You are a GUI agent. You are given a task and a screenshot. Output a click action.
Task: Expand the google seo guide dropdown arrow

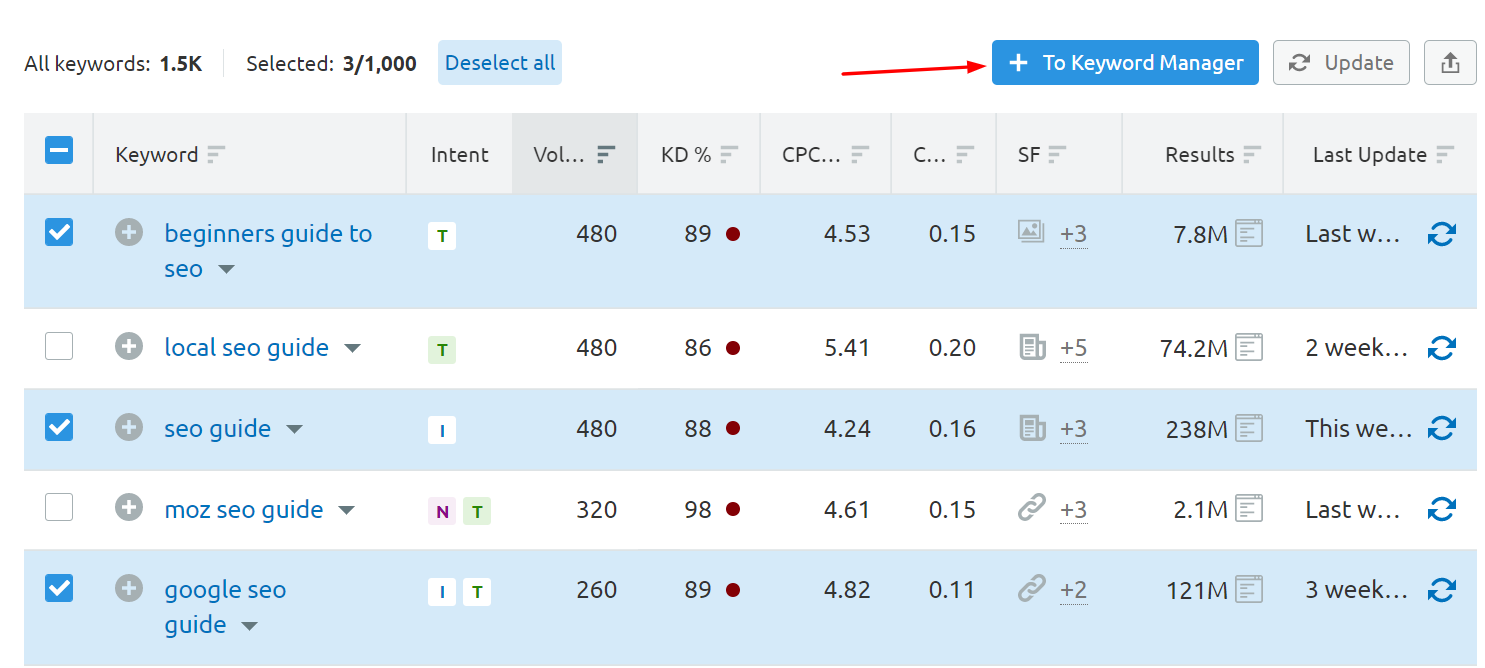249,625
